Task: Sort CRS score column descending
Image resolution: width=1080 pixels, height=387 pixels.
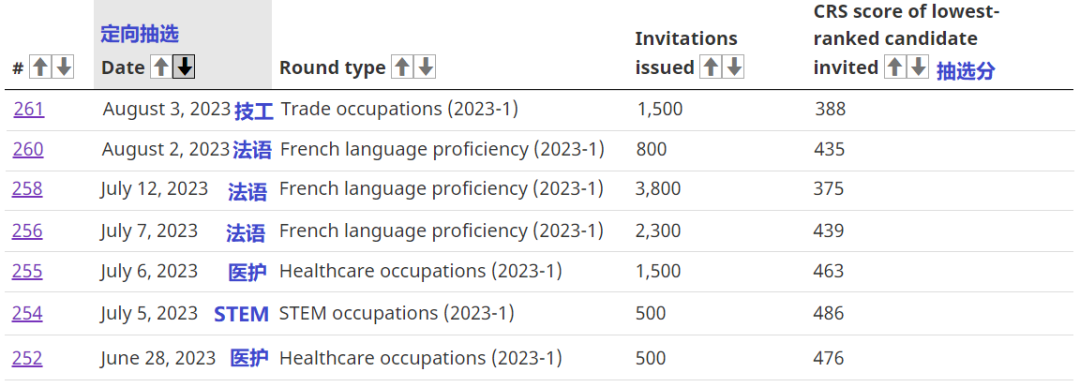Action: [918, 67]
